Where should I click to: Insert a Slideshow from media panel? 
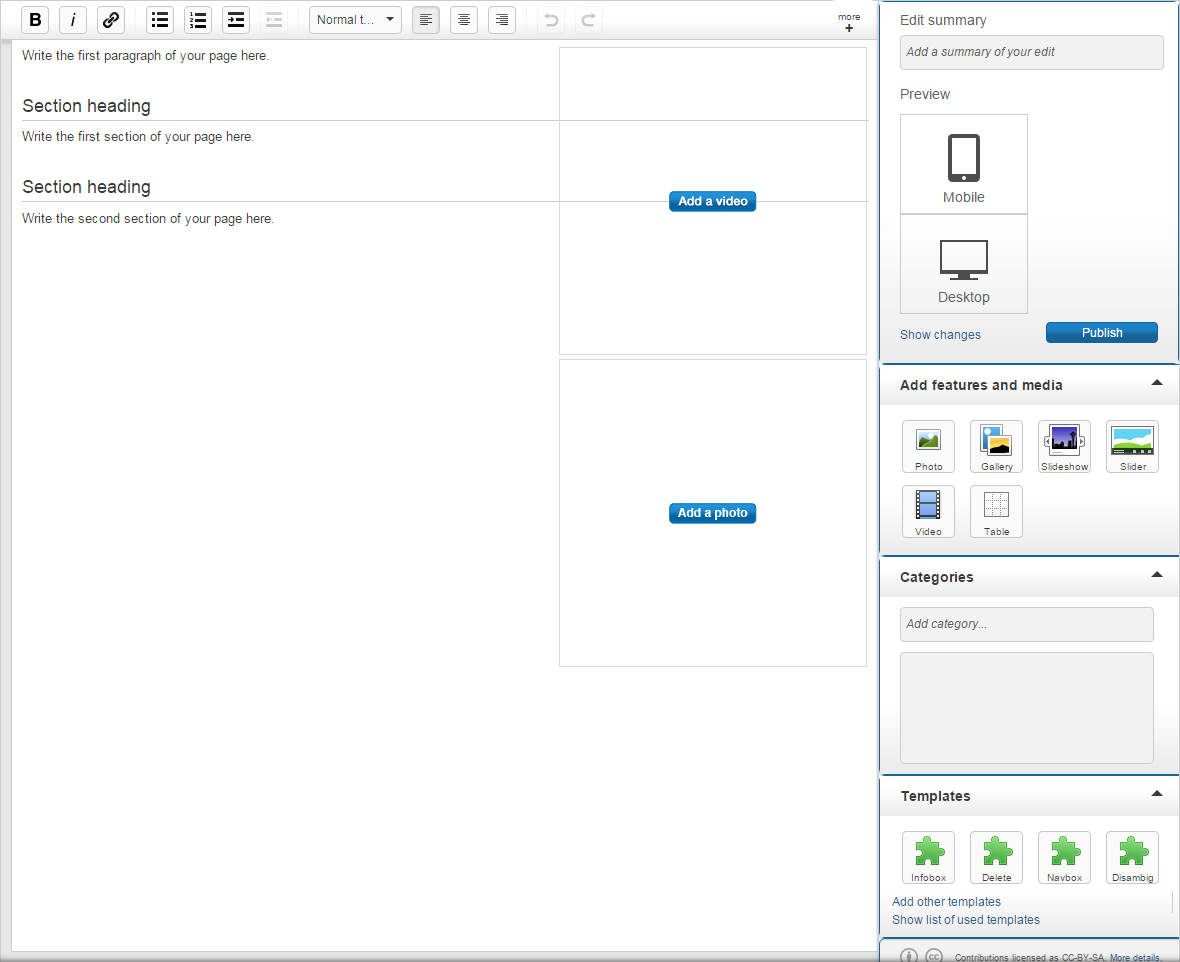click(x=1064, y=446)
